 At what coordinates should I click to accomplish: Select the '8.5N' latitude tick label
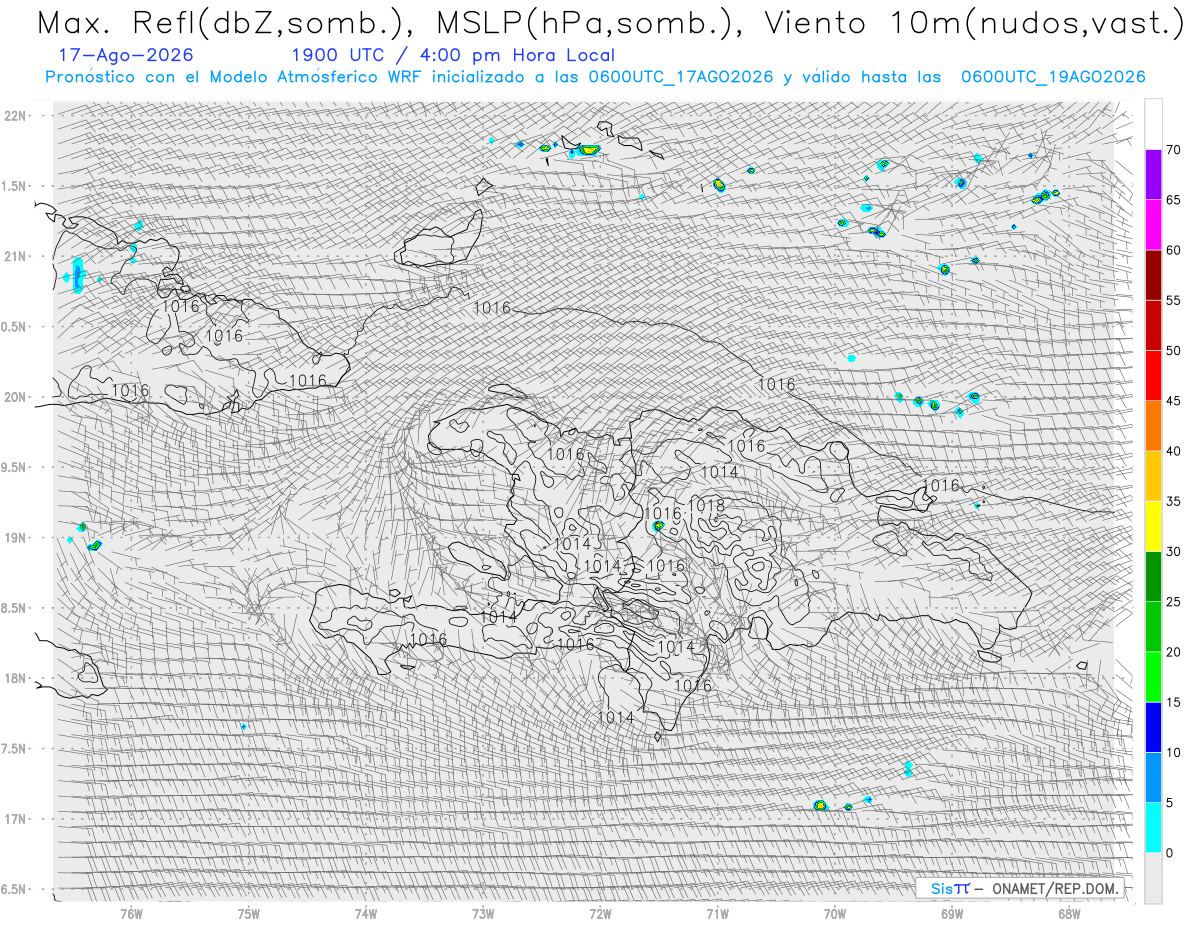click(x=15, y=608)
